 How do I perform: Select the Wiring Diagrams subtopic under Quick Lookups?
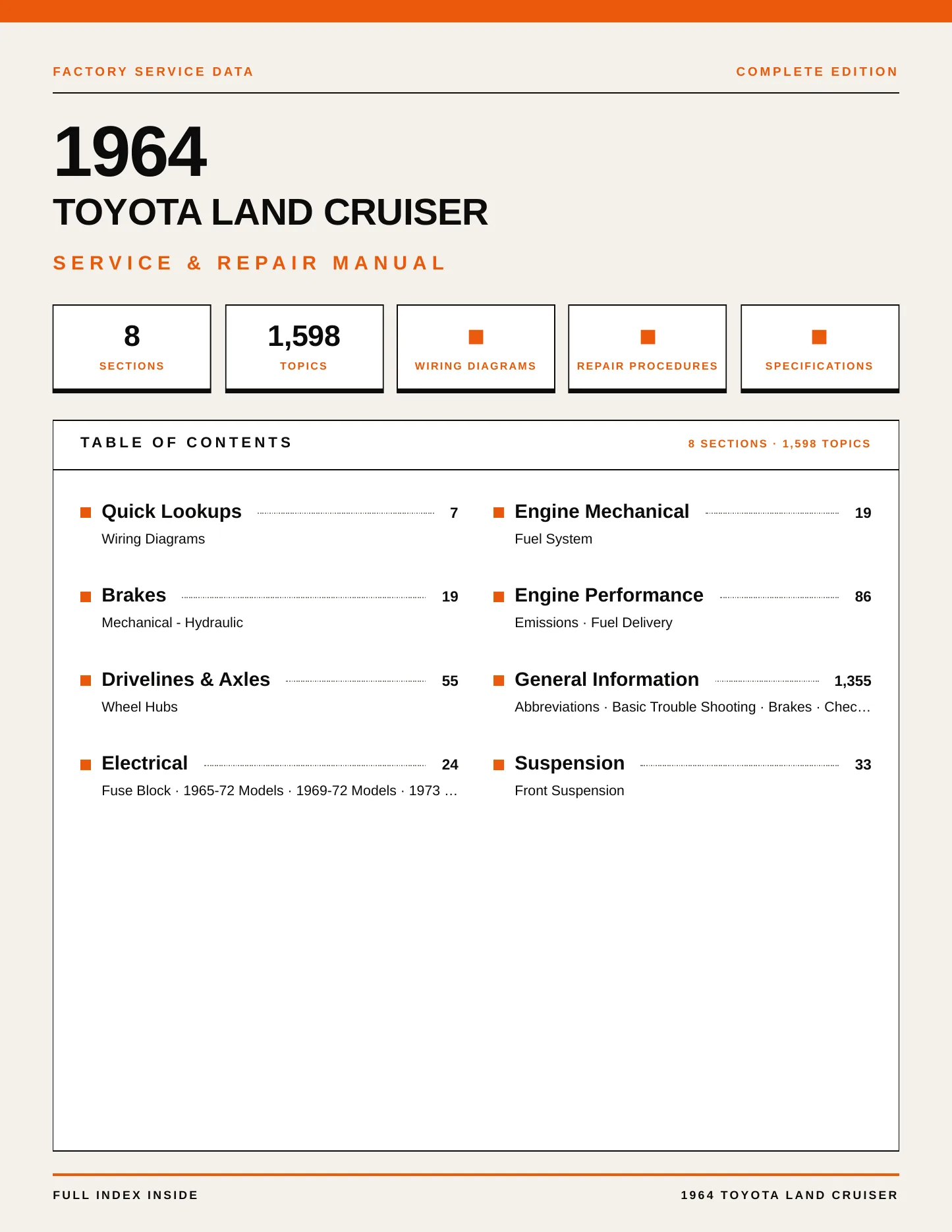click(x=153, y=539)
